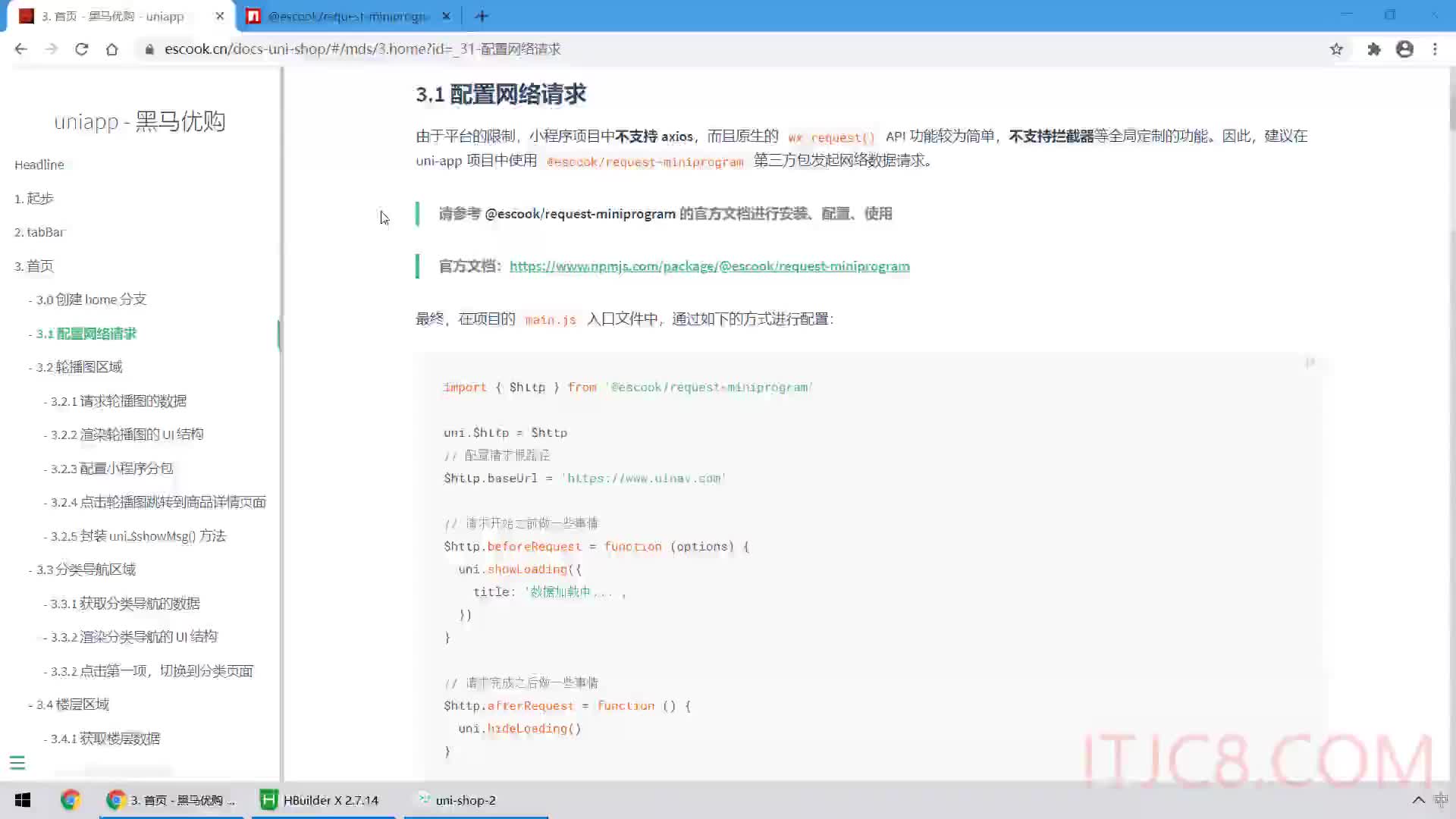
Task: Close the '3. 首页 - 黑马优购' tab
Action: tap(220, 16)
